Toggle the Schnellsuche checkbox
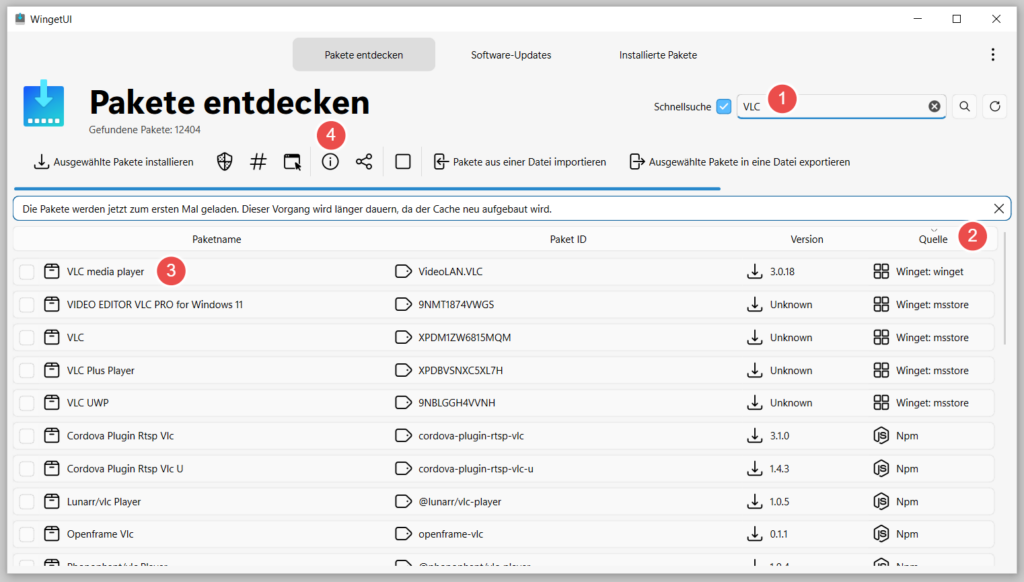The image size is (1024, 582). point(724,106)
